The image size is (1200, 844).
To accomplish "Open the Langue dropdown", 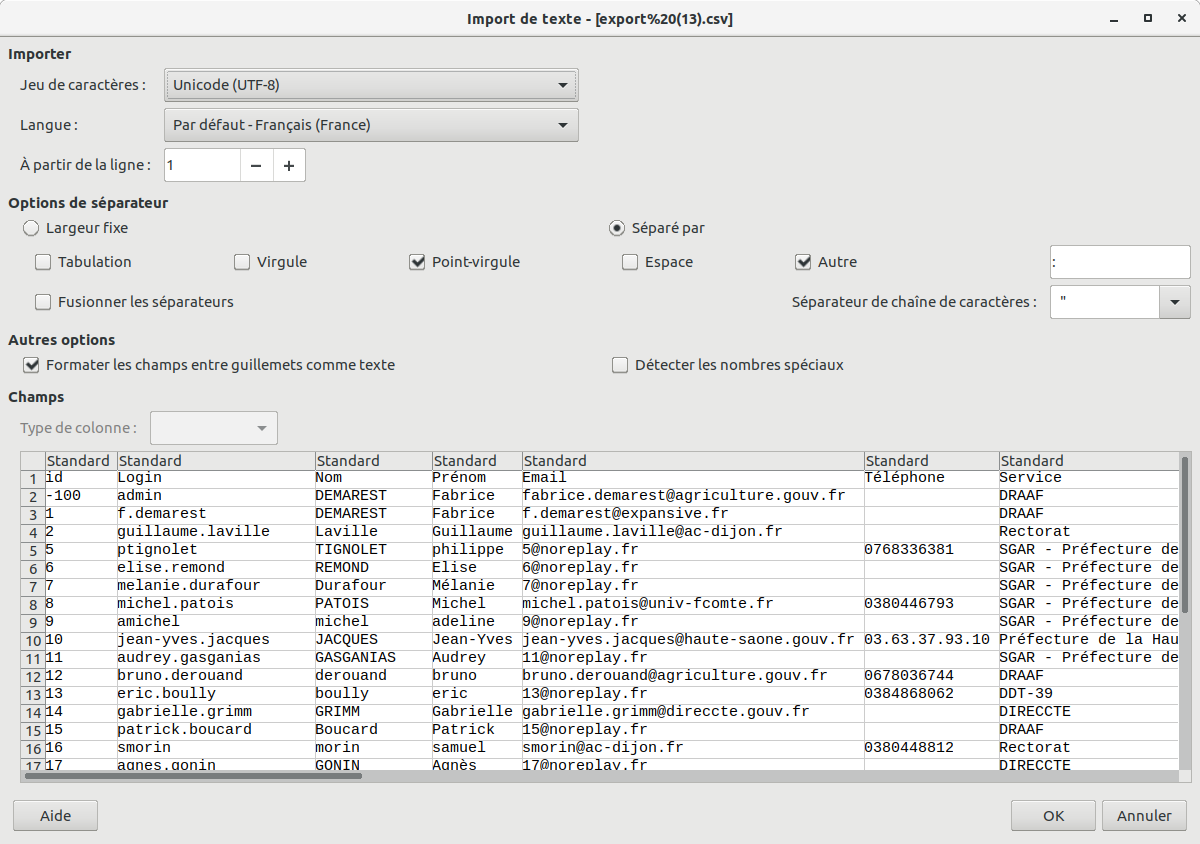I will [x=370, y=125].
